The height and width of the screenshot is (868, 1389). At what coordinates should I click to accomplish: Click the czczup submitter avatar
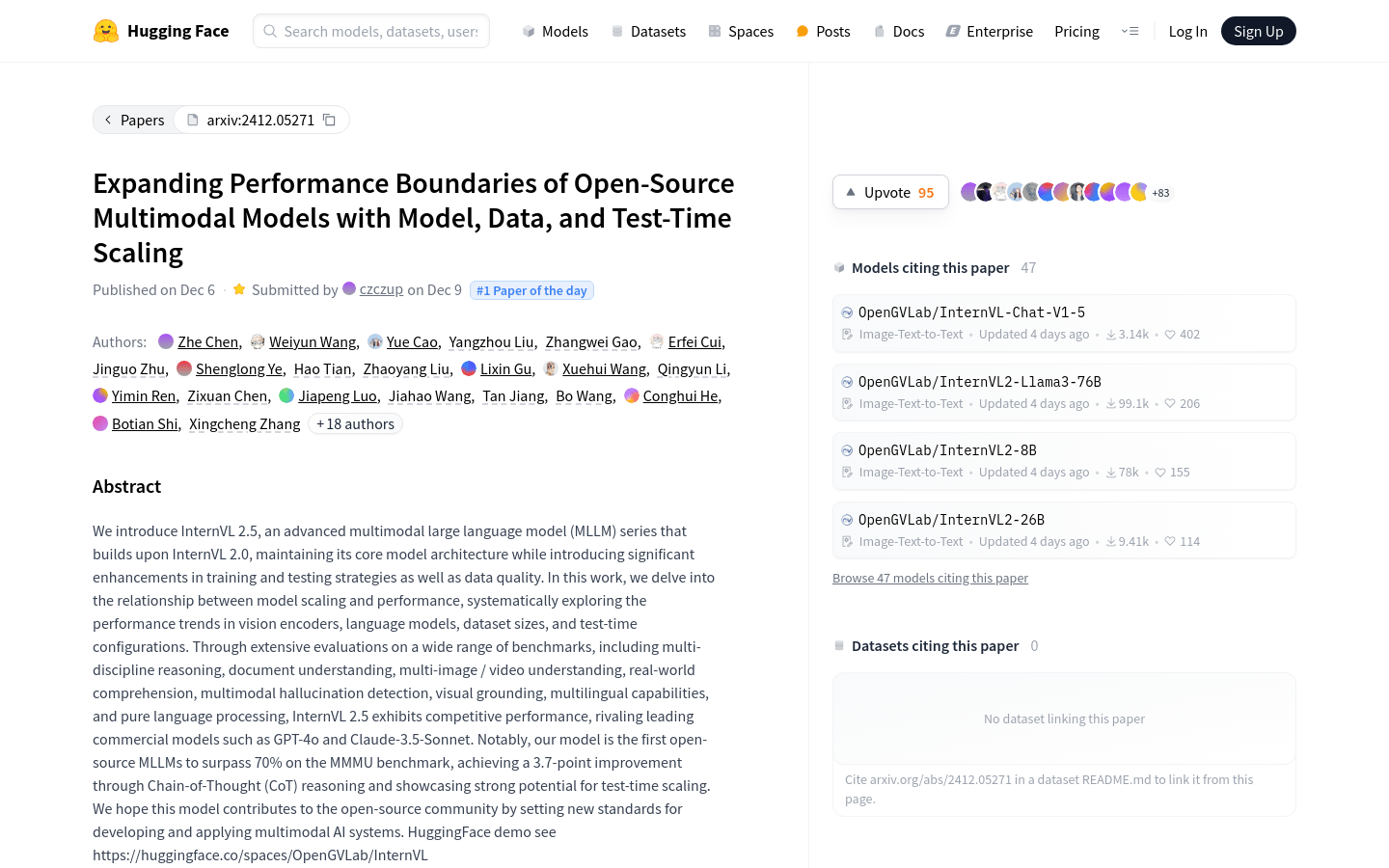tap(349, 288)
